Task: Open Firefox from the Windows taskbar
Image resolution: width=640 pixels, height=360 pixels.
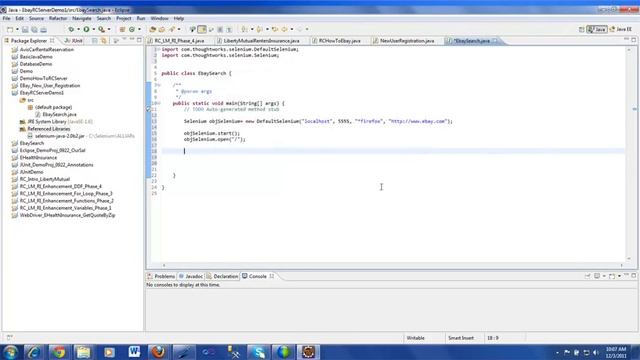Action: pyautogui.click(x=158, y=352)
